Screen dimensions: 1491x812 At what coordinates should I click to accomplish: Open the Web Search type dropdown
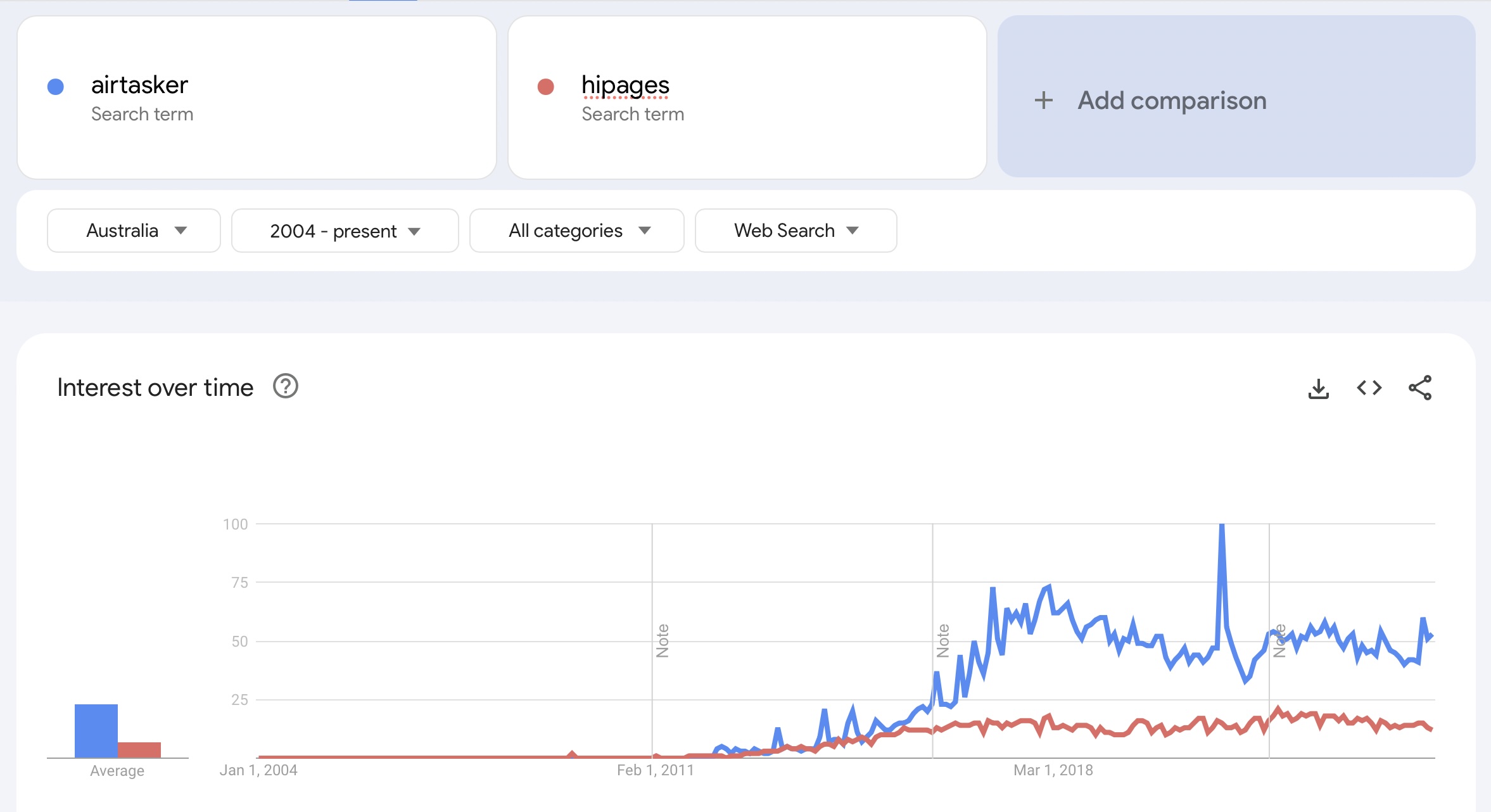click(x=796, y=231)
